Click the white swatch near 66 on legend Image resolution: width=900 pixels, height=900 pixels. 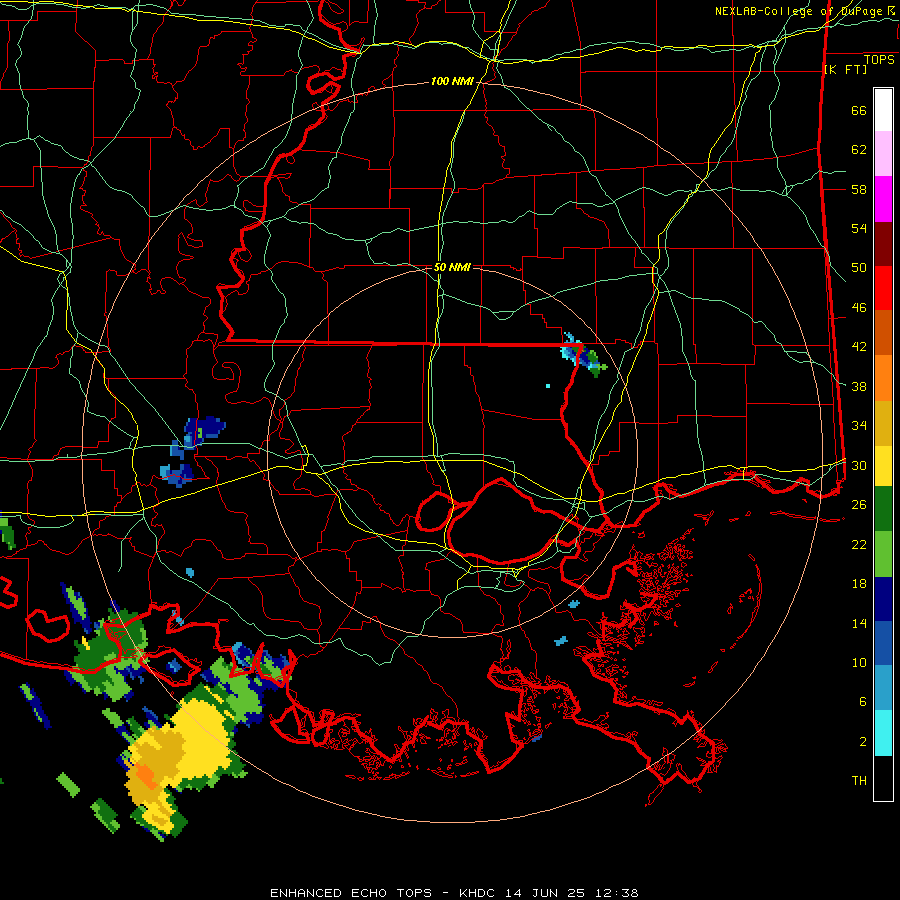[883, 110]
